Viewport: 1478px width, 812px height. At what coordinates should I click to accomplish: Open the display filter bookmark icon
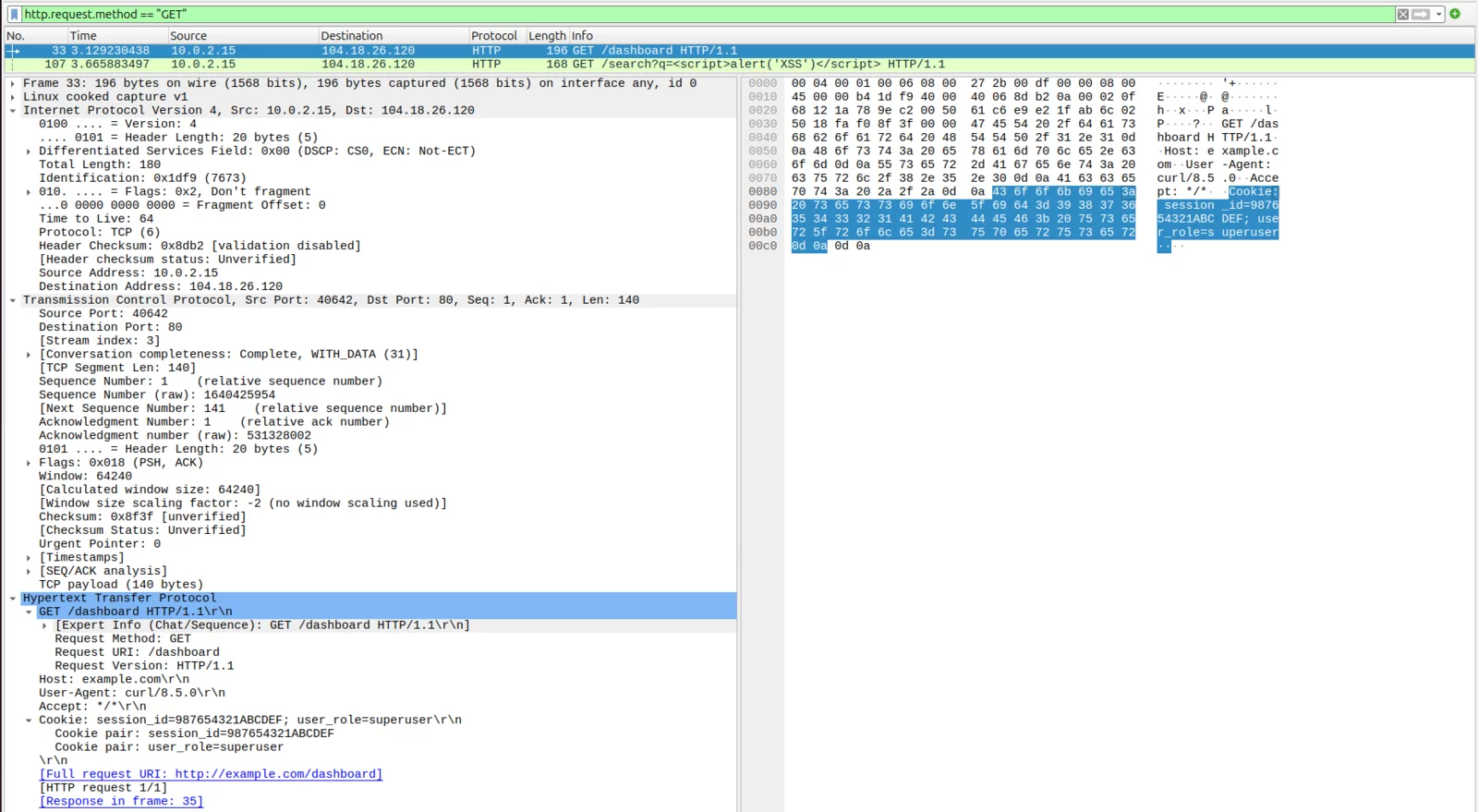pos(14,14)
